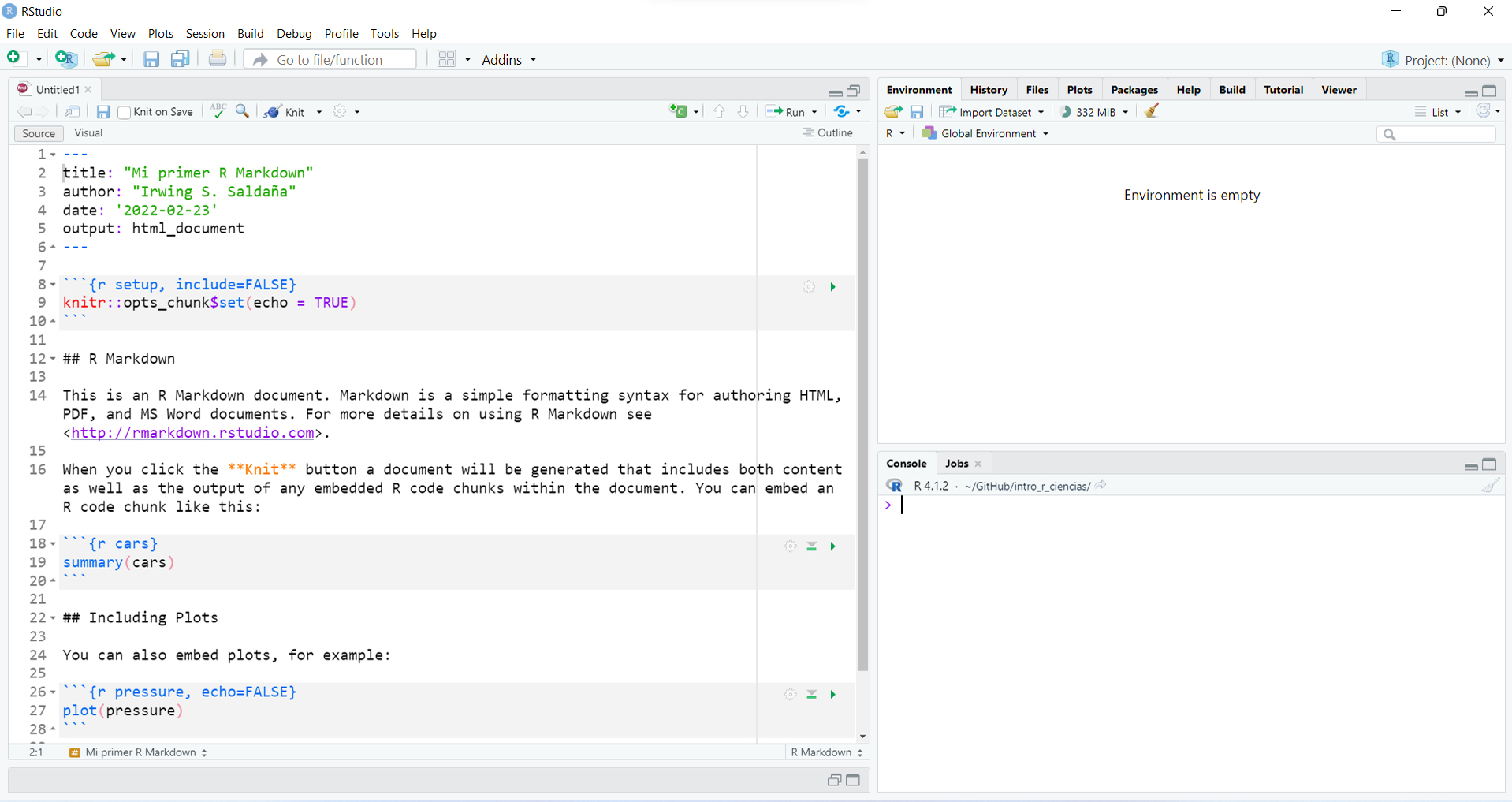Switch to the Packages tab
This screenshot has width=1512, height=802.
(1134, 90)
